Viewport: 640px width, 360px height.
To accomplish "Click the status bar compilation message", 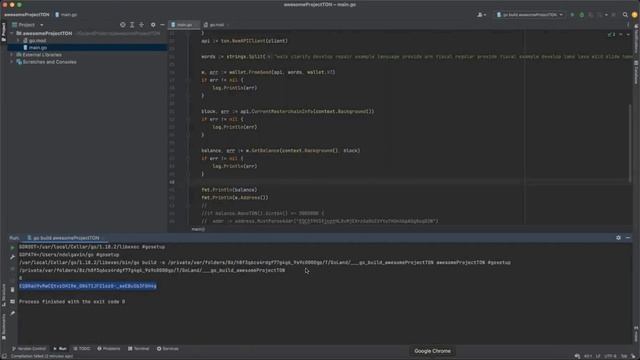I will pos(42,356).
